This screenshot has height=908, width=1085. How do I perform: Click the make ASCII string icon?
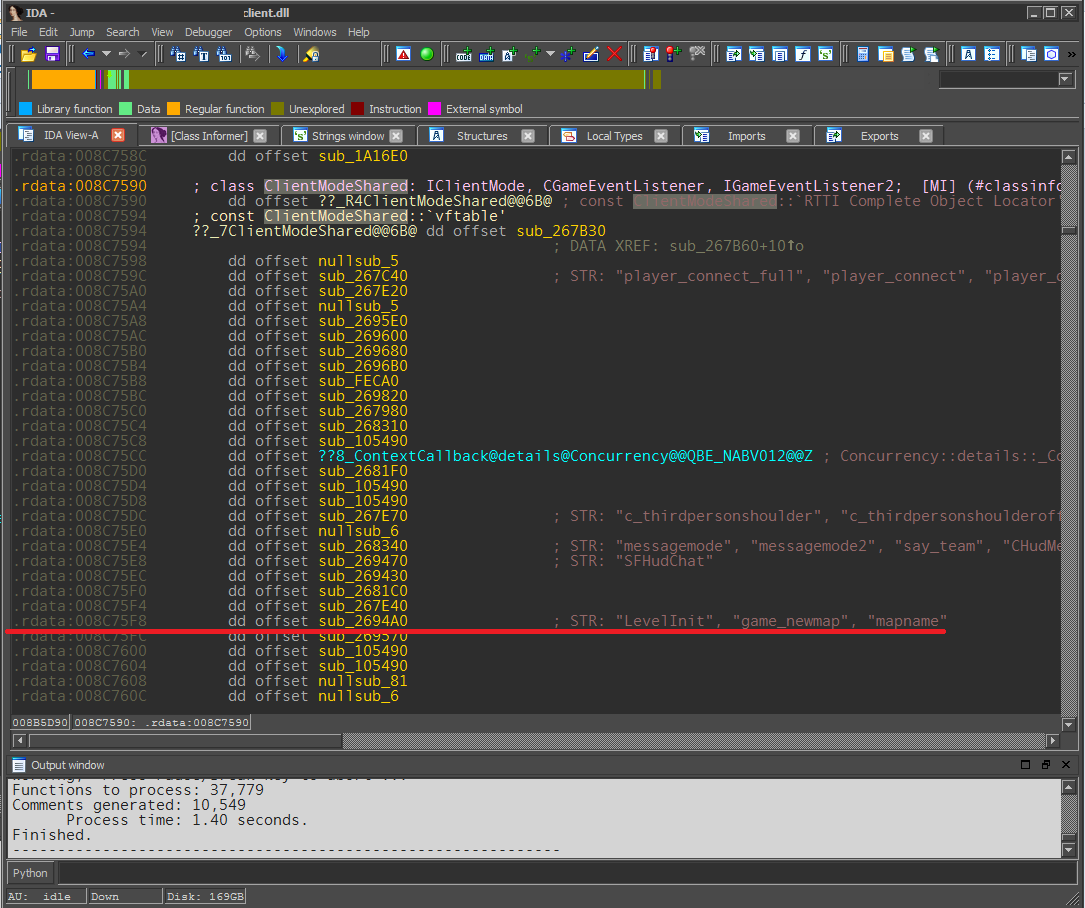coord(510,54)
